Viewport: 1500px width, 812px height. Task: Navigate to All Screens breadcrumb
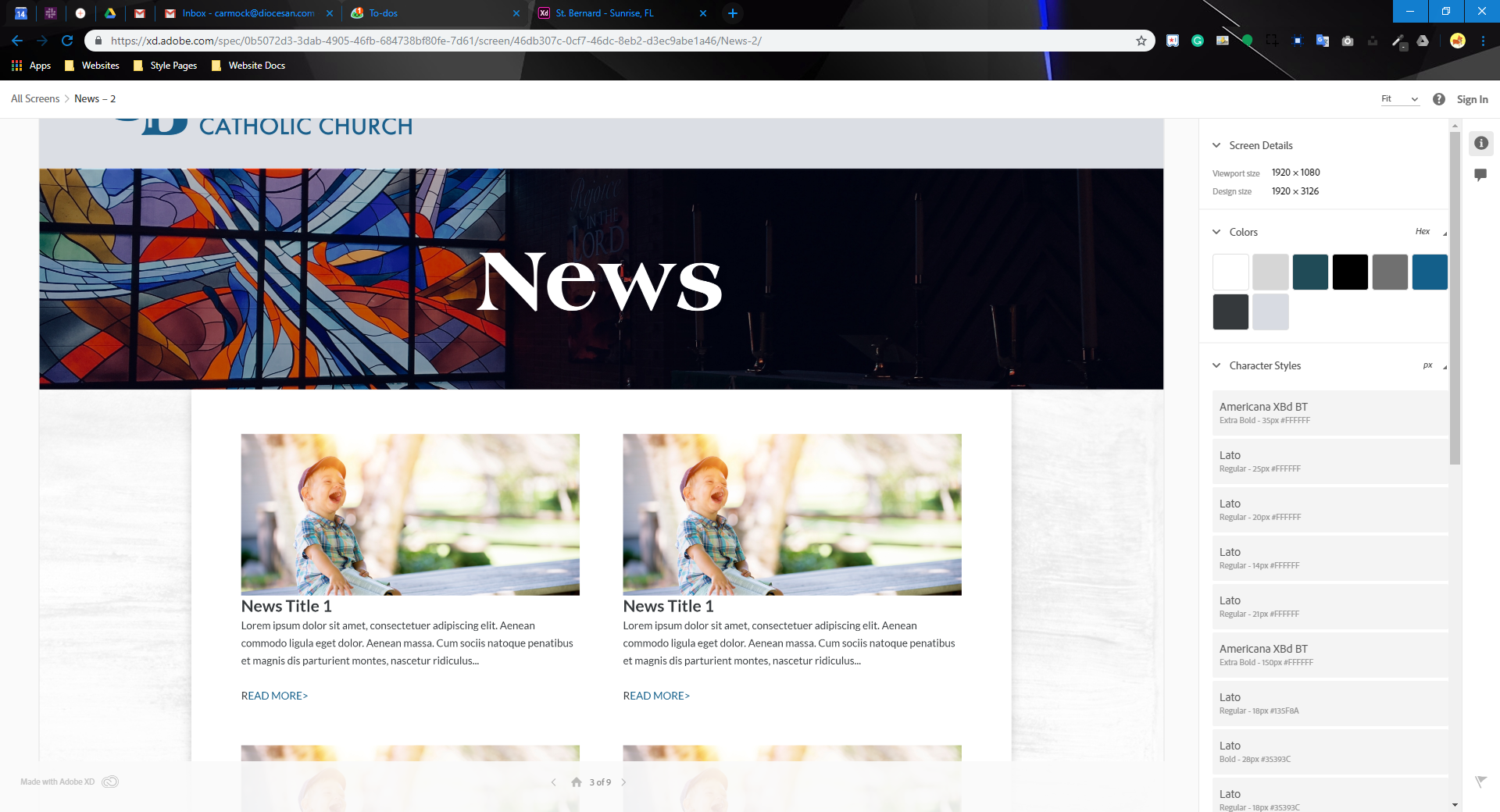35,99
